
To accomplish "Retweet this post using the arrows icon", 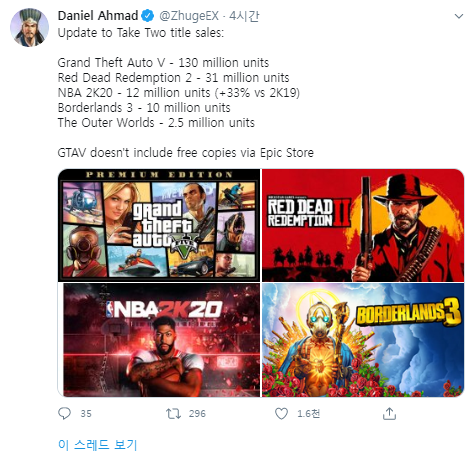I will click(x=173, y=414).
